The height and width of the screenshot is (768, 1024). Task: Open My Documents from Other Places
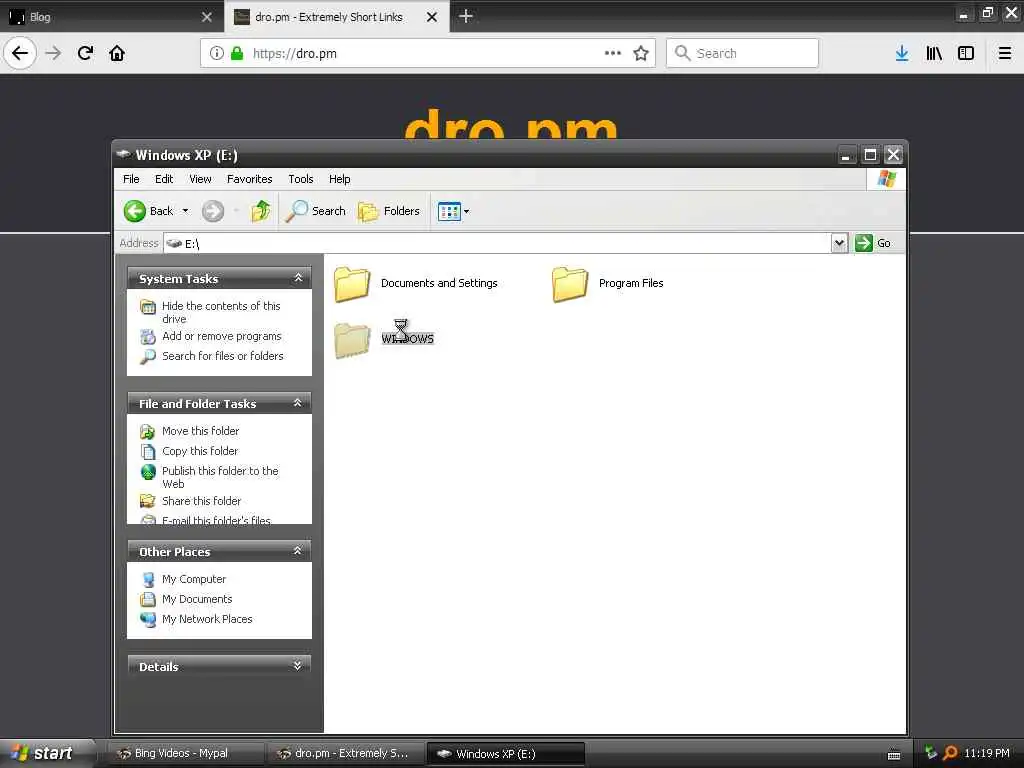197,599
